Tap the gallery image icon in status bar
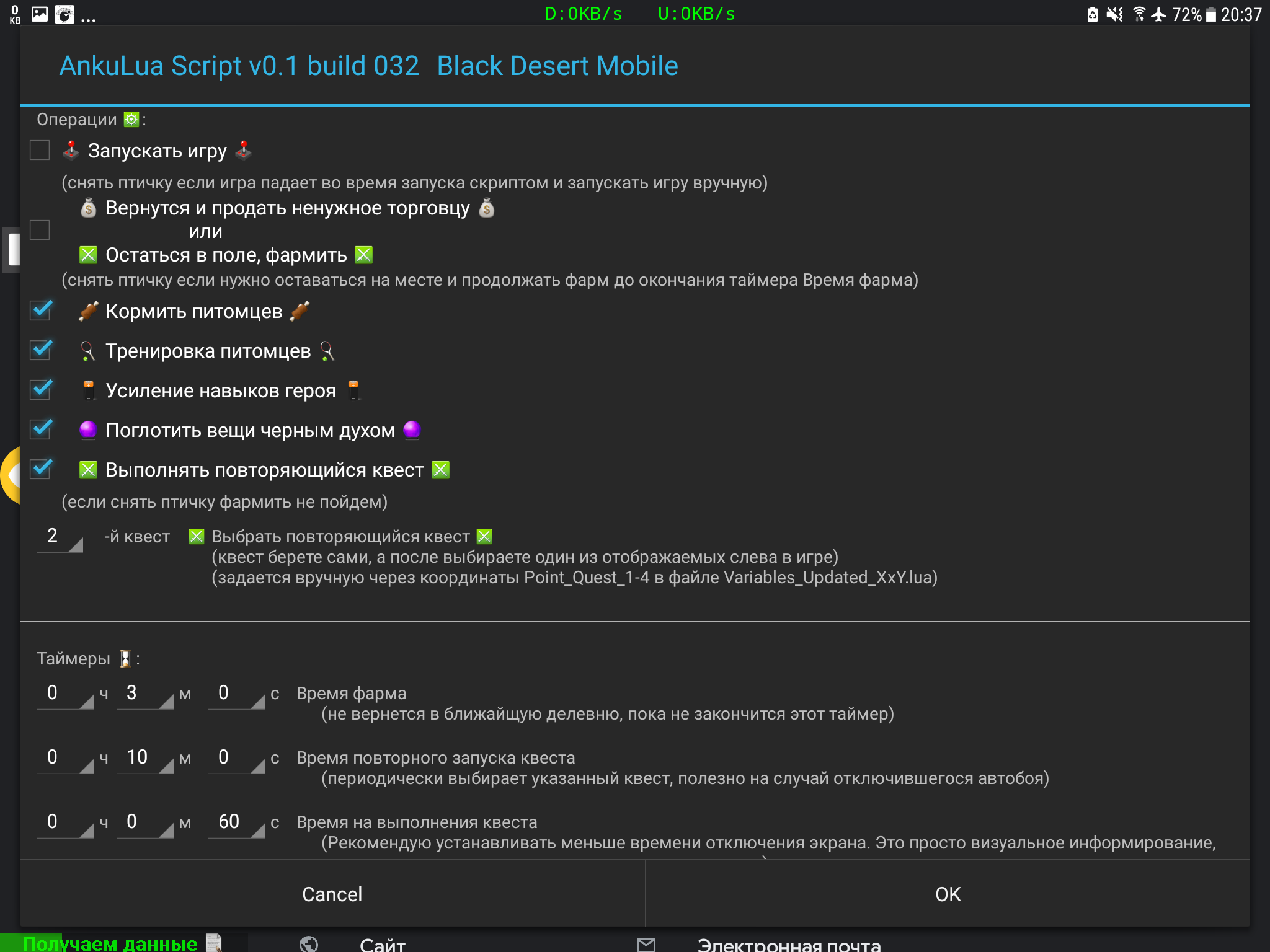The image size is (1270, 952). [x=40, y=14]
